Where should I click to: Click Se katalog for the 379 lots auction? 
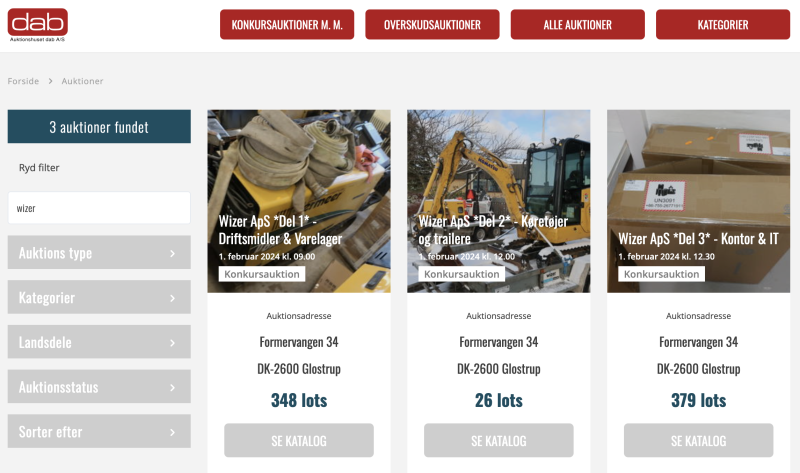pyautogui.click(x=698, y=440)
